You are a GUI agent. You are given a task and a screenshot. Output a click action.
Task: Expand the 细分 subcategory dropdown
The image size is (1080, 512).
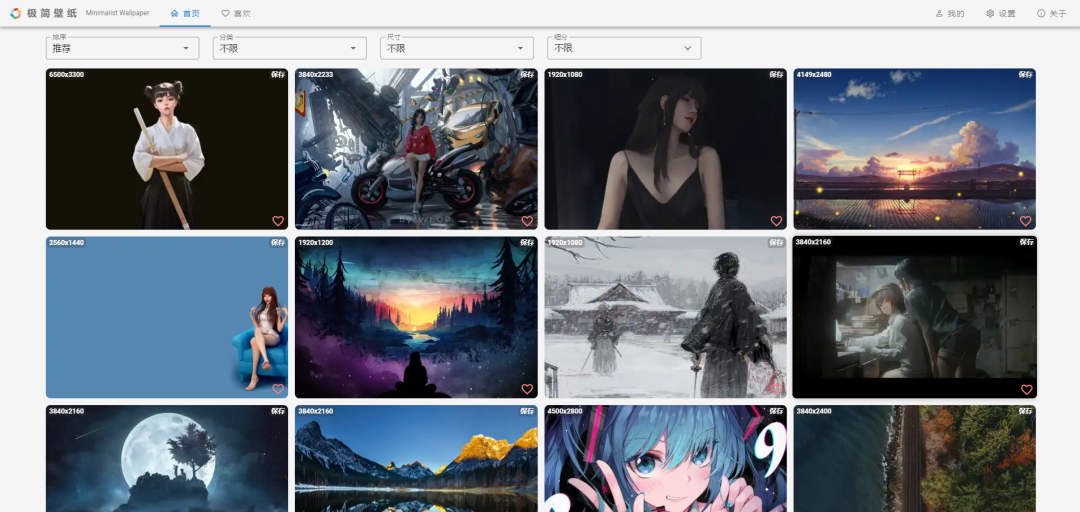624,48
